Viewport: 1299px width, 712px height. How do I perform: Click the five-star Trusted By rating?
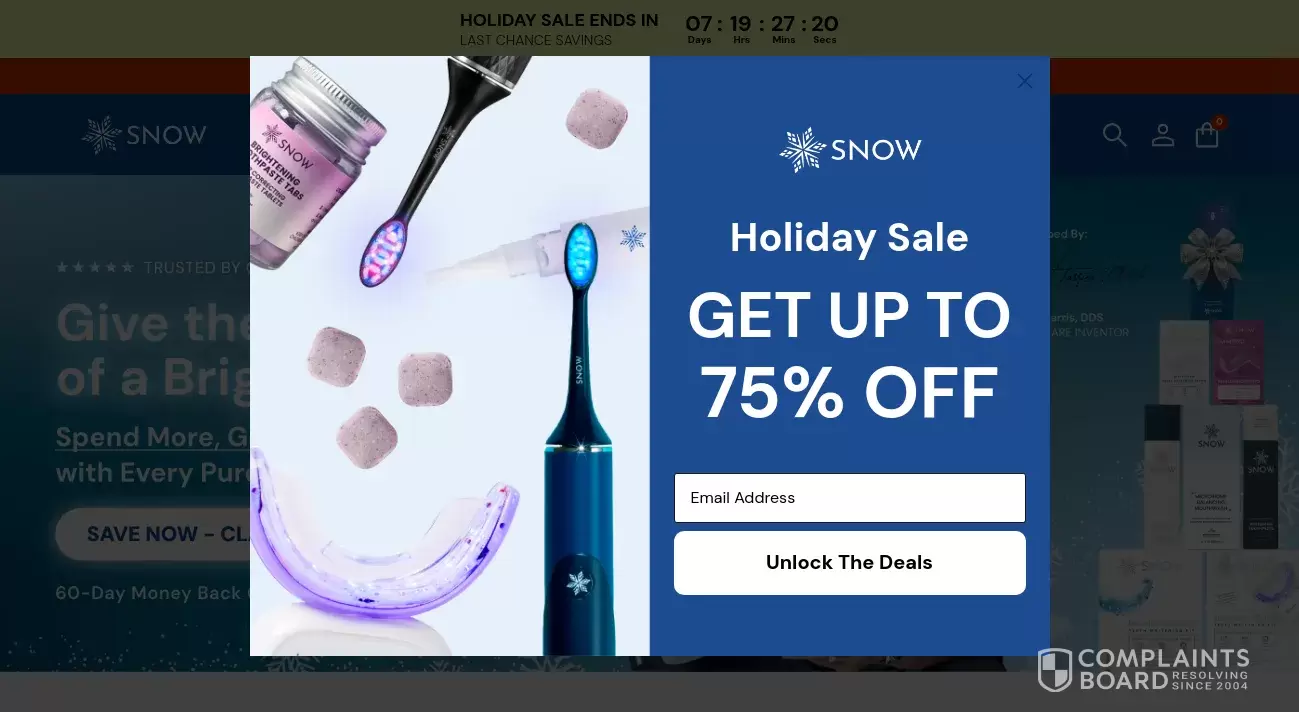(95, 268)
